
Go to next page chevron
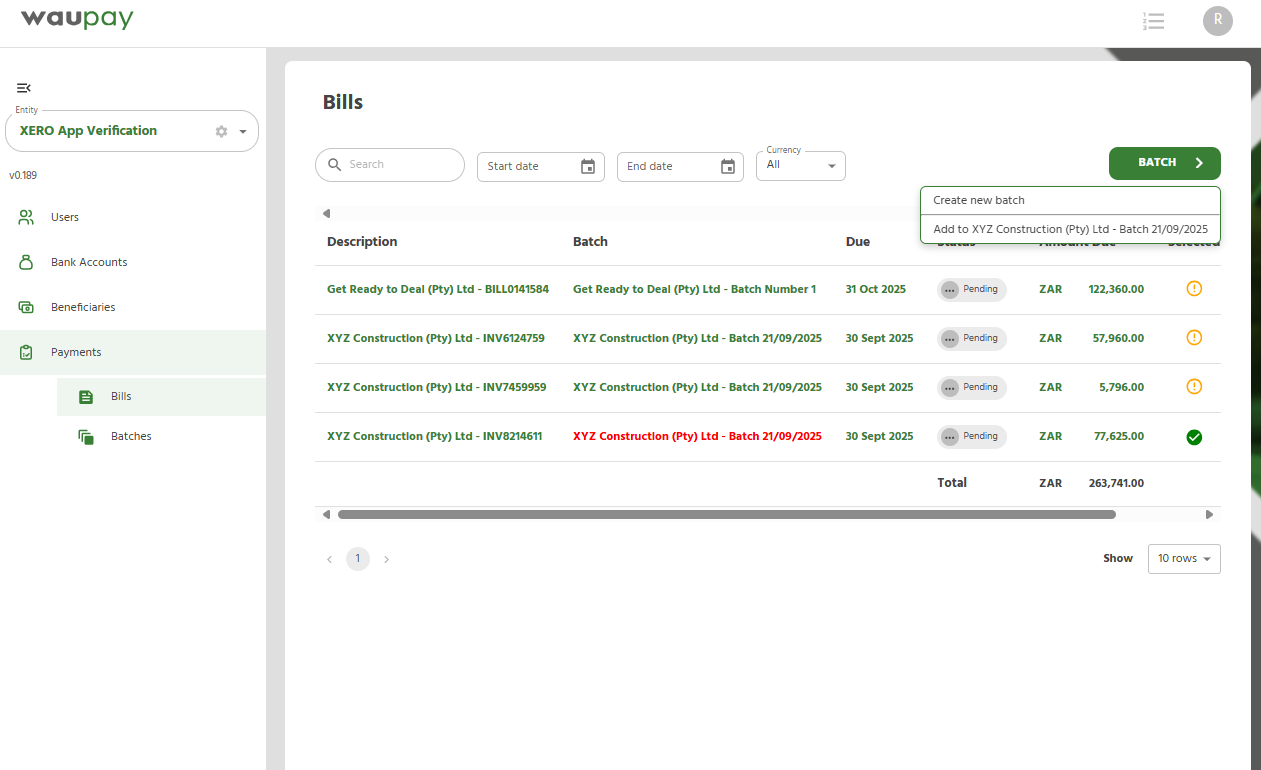pos(387,559)
